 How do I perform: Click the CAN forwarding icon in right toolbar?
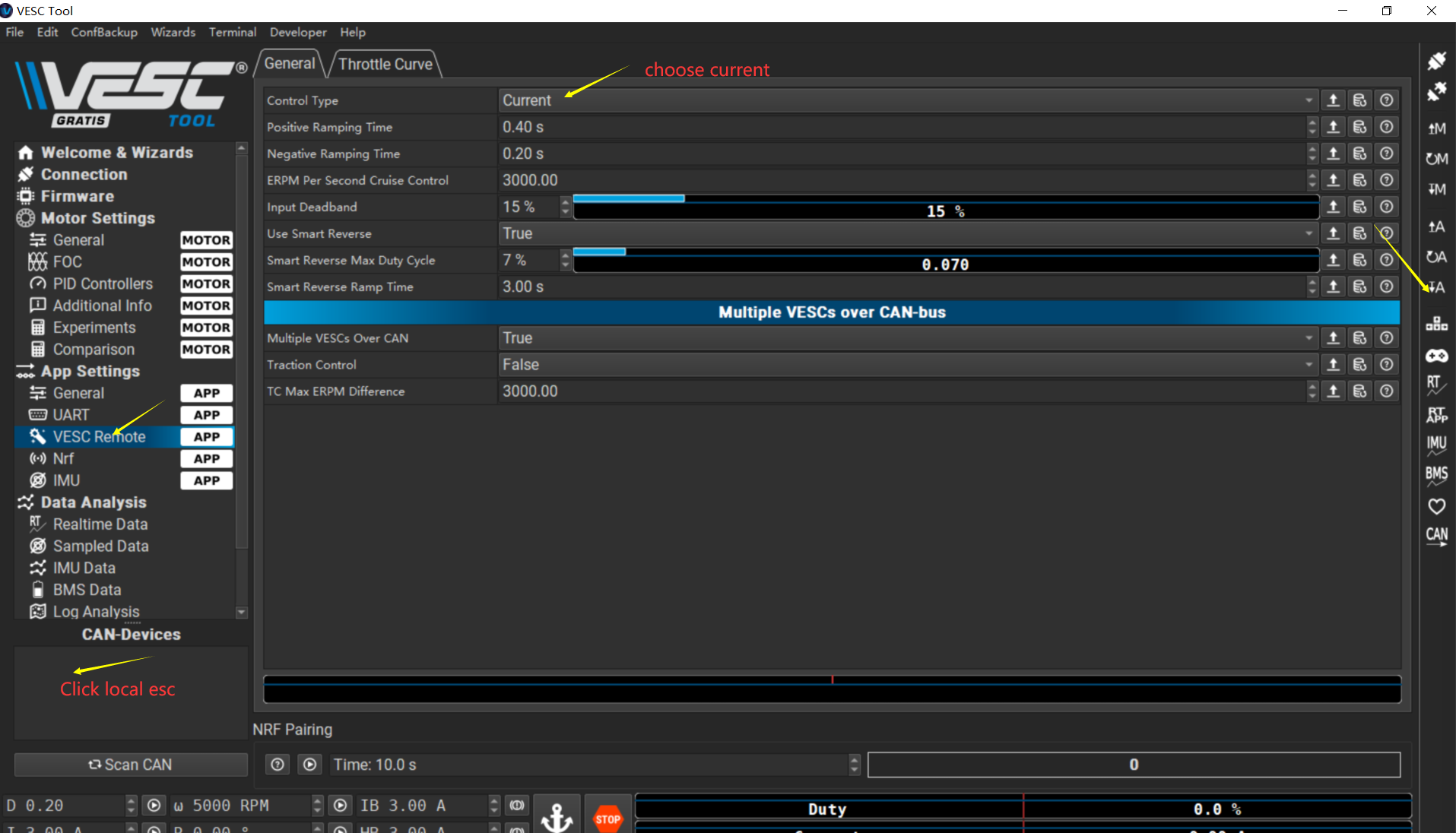1436,536
